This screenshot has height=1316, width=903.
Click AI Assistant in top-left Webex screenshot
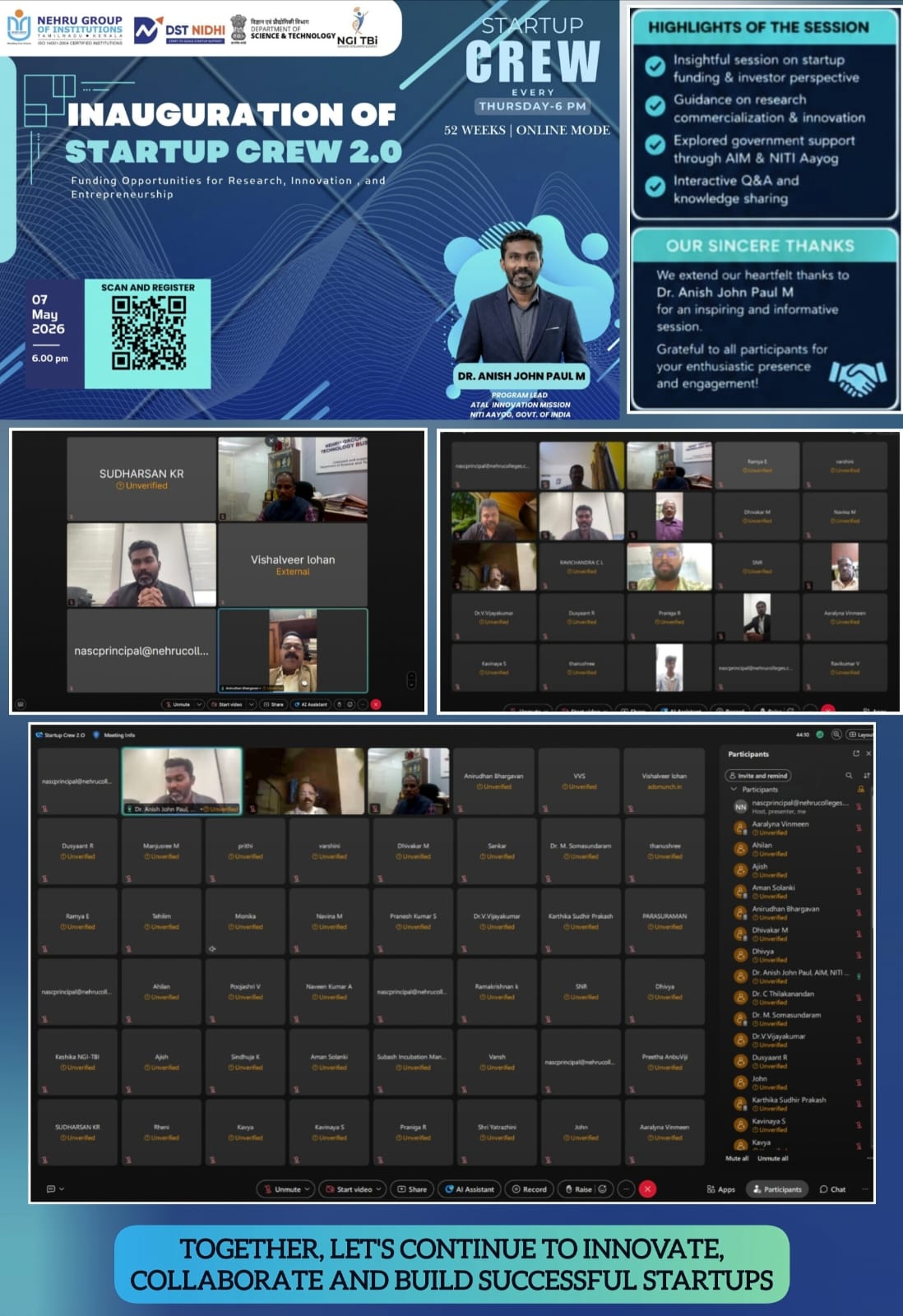[x=311, y=704]
